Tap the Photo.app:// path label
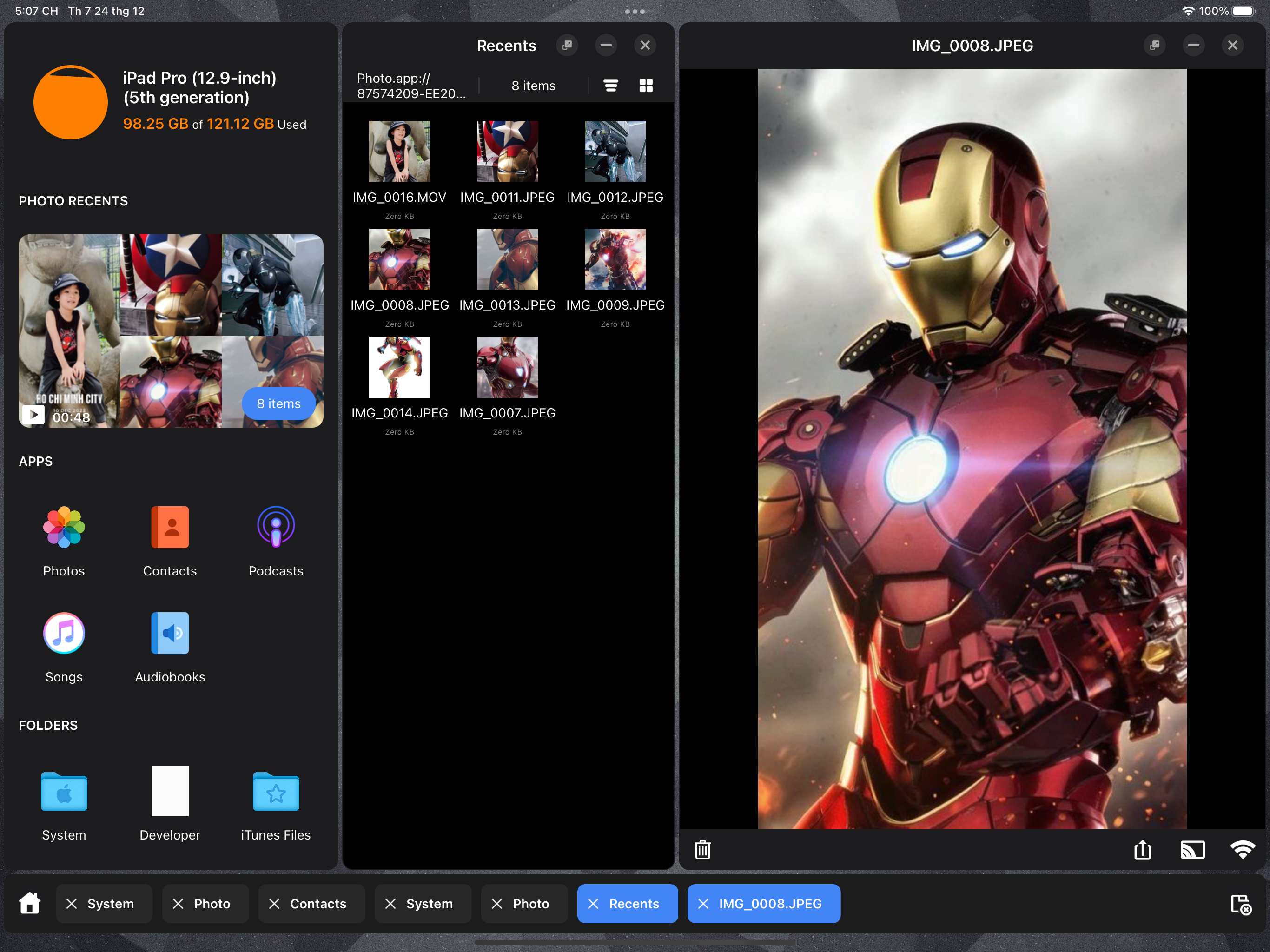Viewport: 1270px width, 952px height. [x=411, y=86]
